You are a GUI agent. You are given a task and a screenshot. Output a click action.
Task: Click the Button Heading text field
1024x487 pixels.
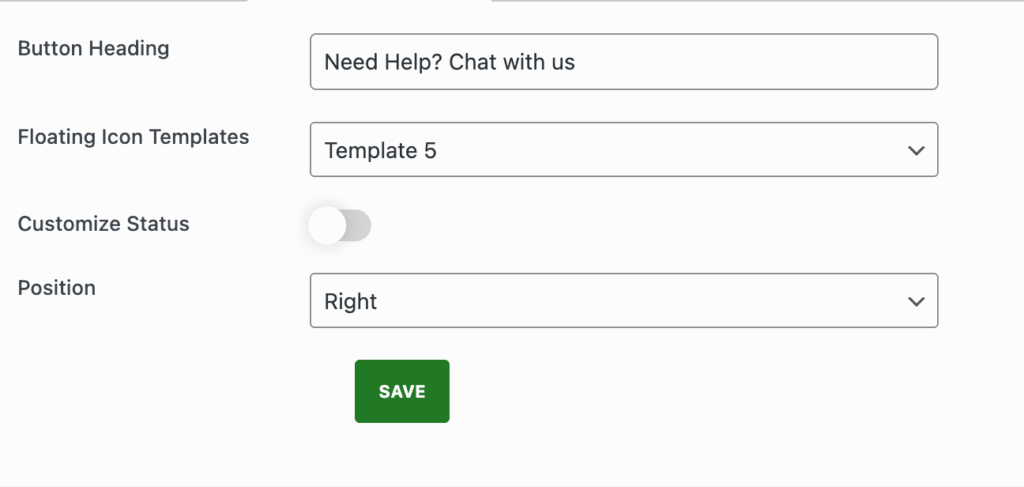624,61
